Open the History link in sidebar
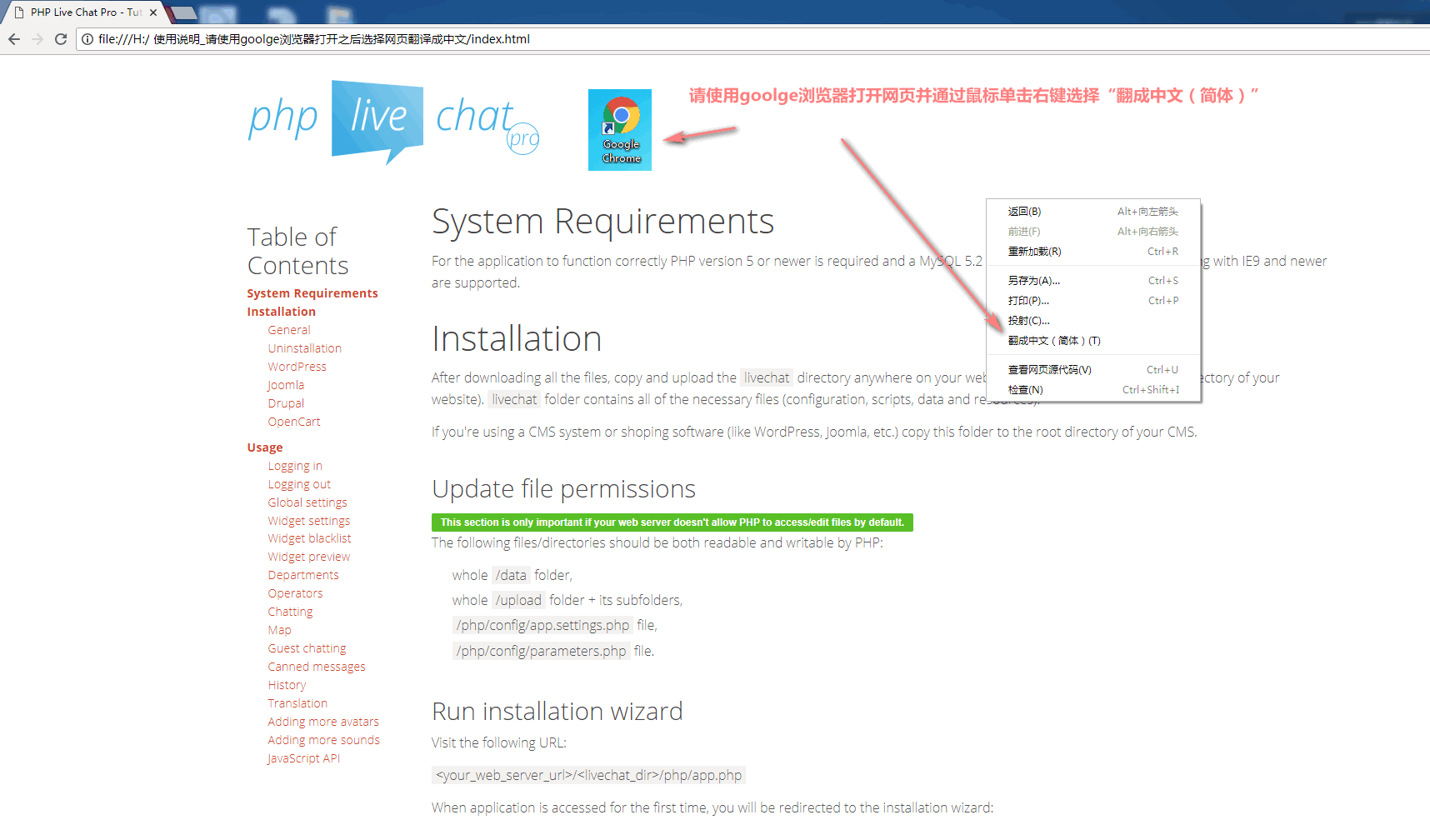The height and width of the screenshot is (840, 1430). click(x=287, y=685)
